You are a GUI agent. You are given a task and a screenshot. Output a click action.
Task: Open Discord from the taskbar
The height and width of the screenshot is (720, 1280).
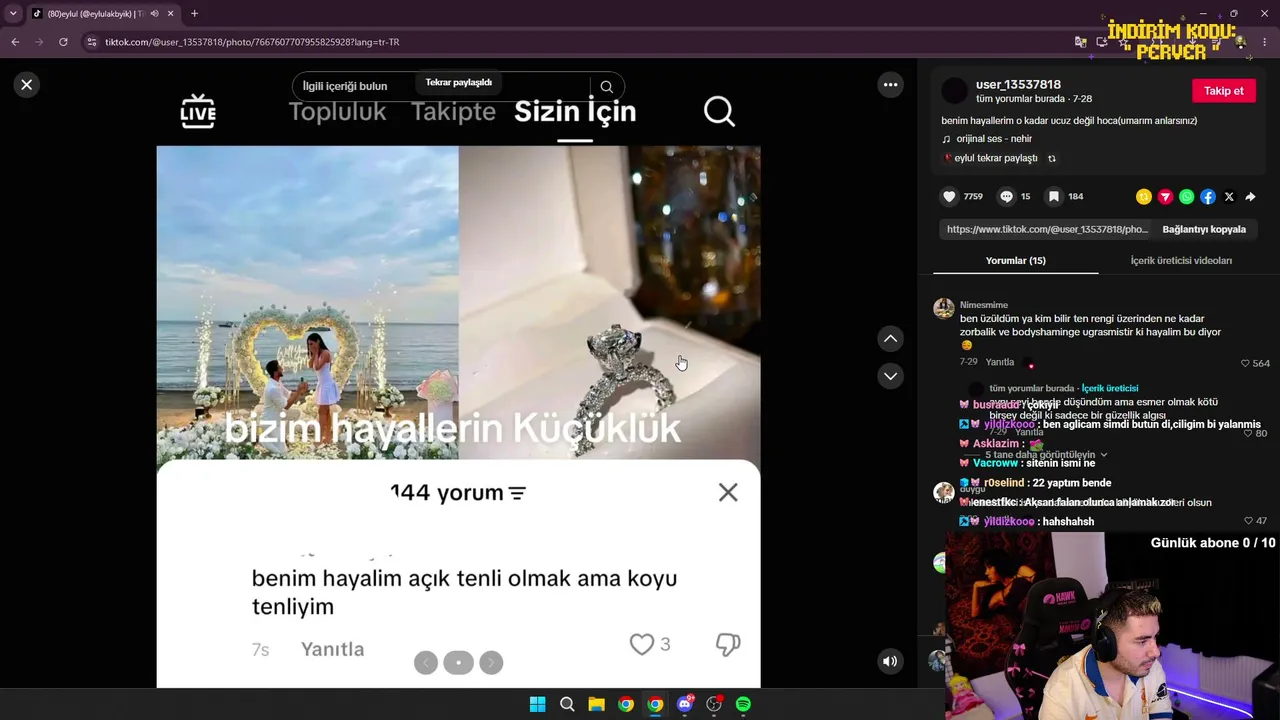click(x=685, y=704)
